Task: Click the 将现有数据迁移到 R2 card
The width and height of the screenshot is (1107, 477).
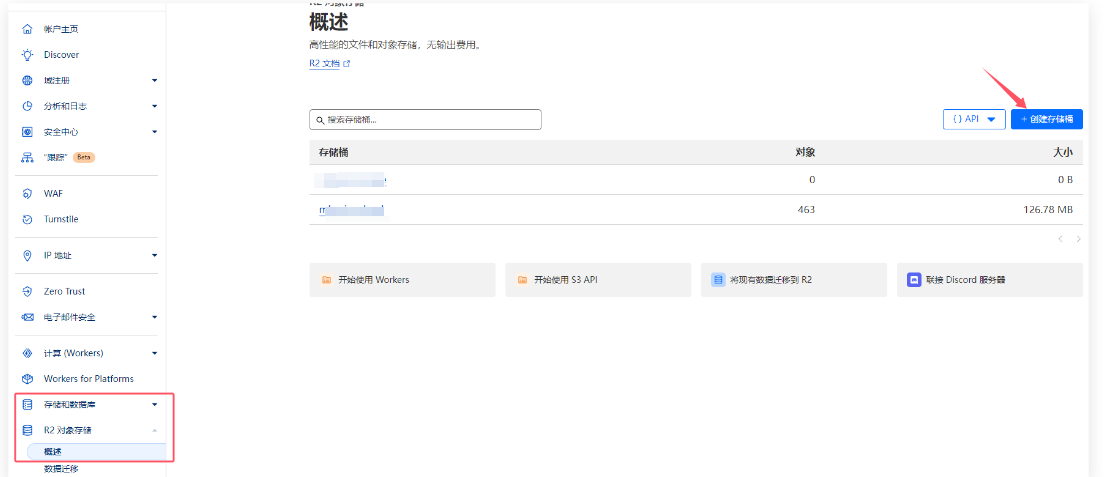Action: [x=794, y=279]
